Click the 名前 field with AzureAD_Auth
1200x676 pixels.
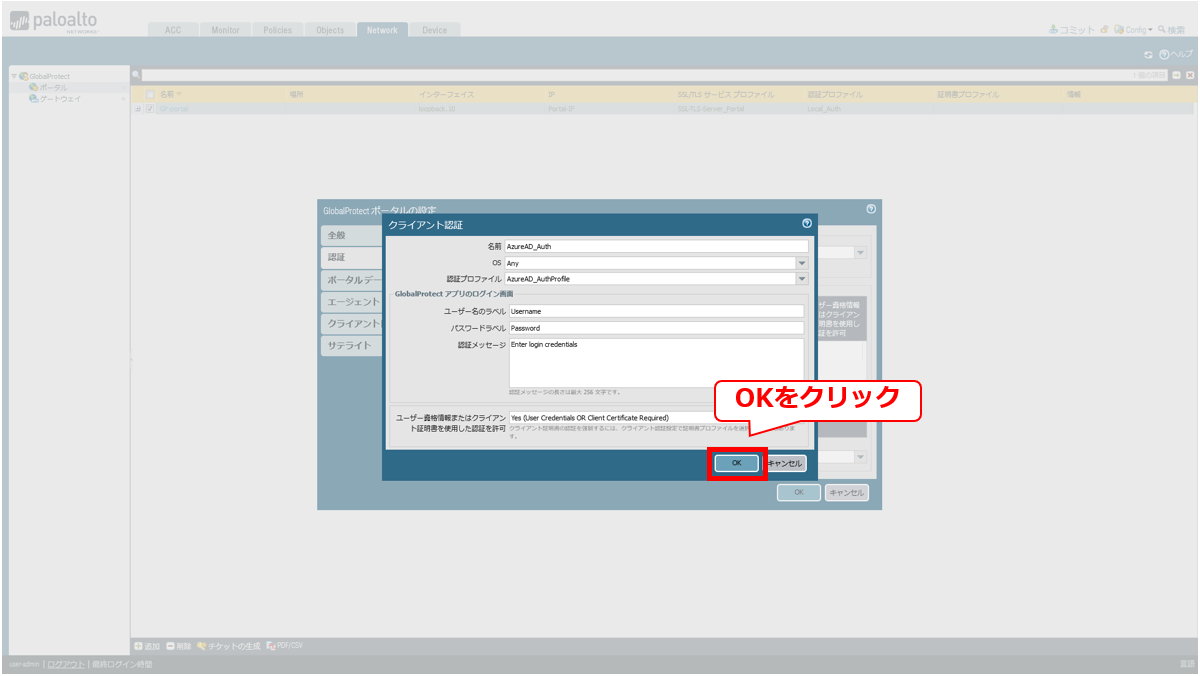pos(656,246)
